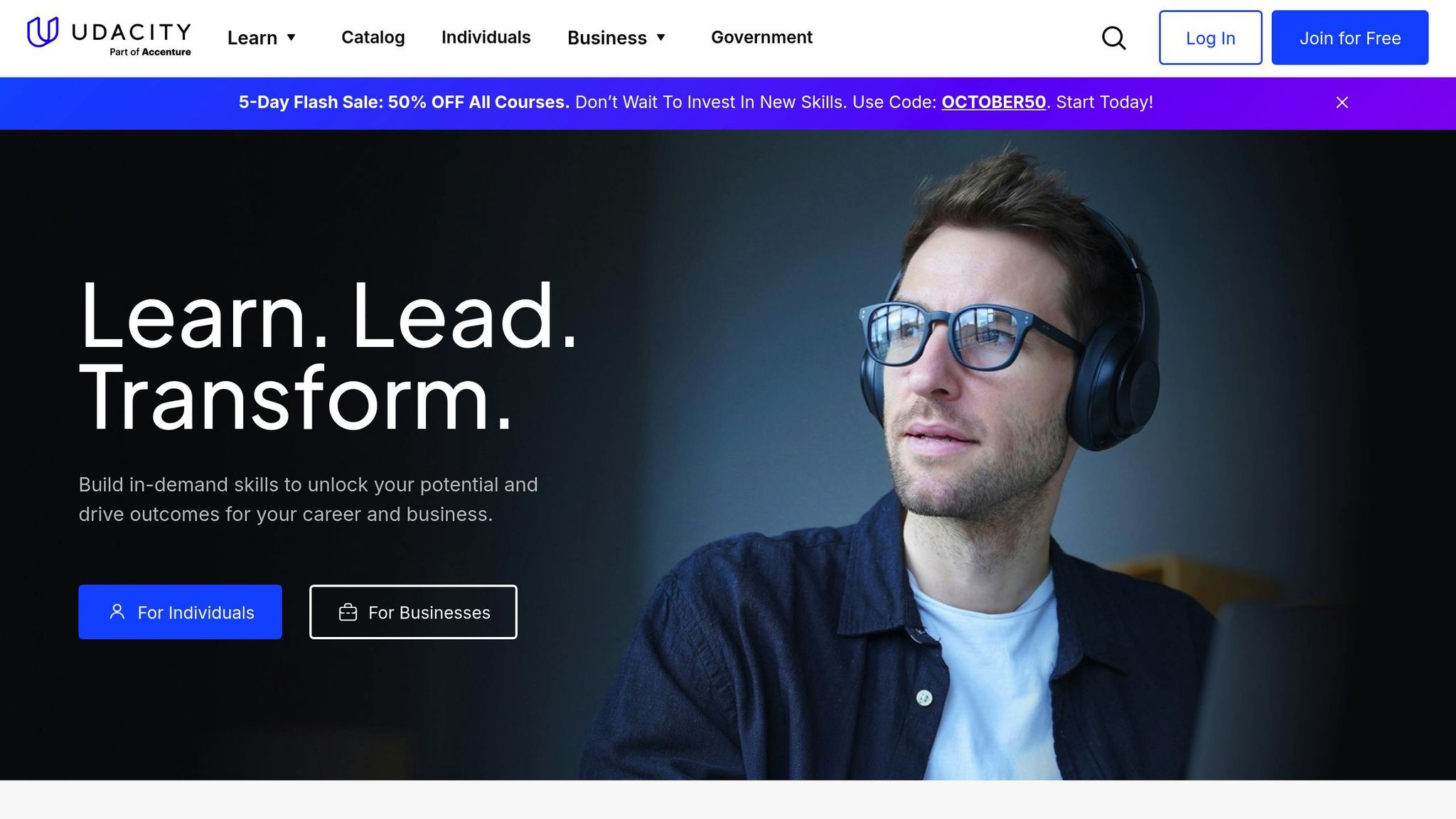The image size is (1456, 819).
Task: Select the For Businesses button
Action: pos(413,612)
